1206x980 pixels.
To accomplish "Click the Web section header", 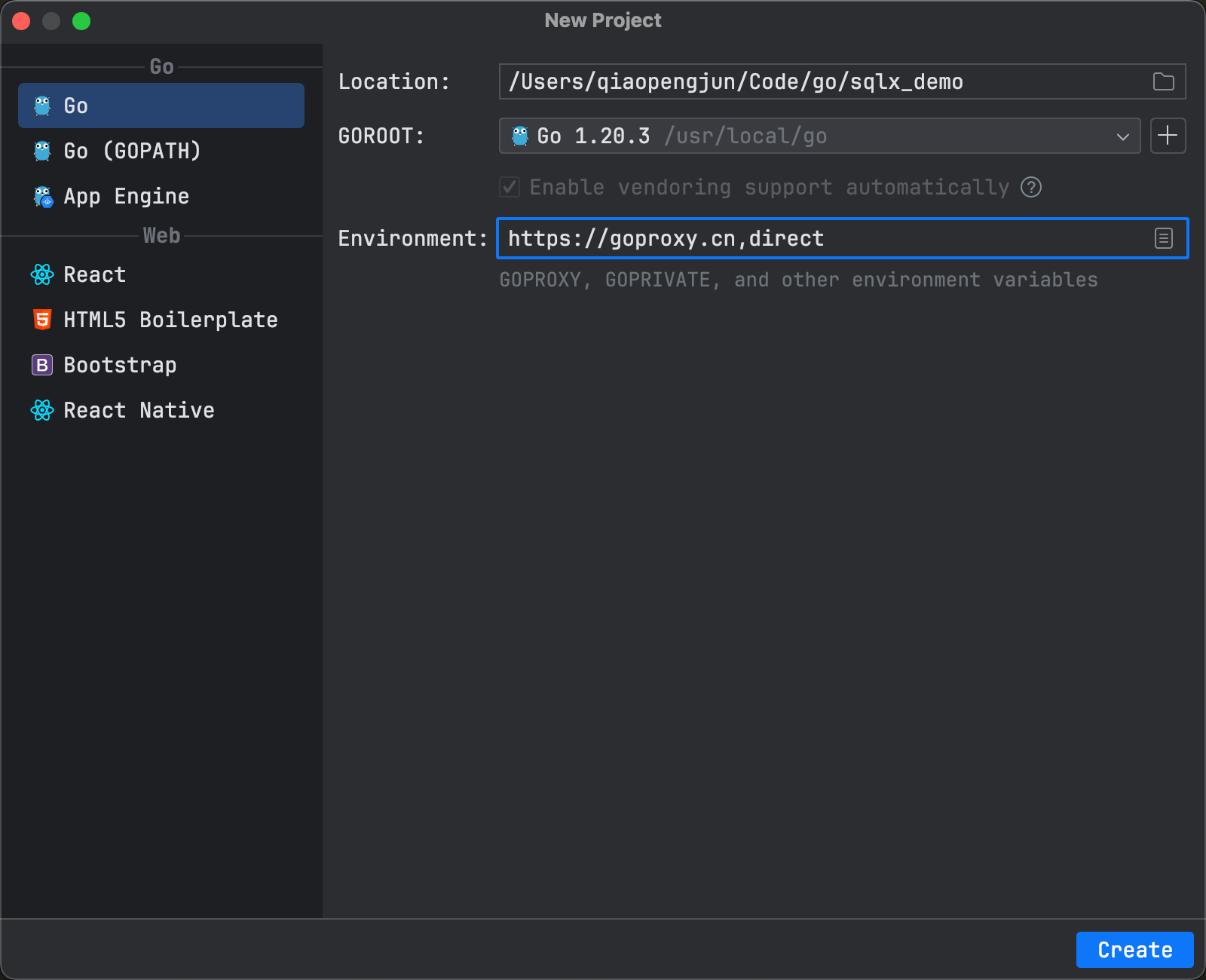I will point(162,235).
